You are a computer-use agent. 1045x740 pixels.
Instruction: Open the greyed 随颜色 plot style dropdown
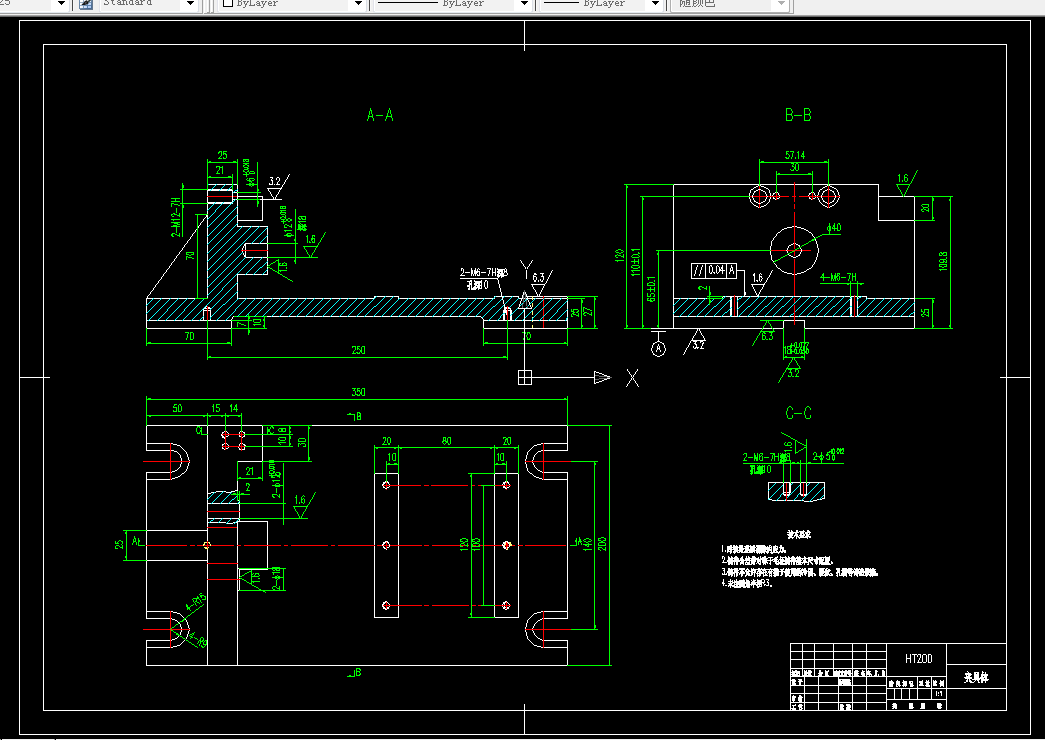[782, 4]
